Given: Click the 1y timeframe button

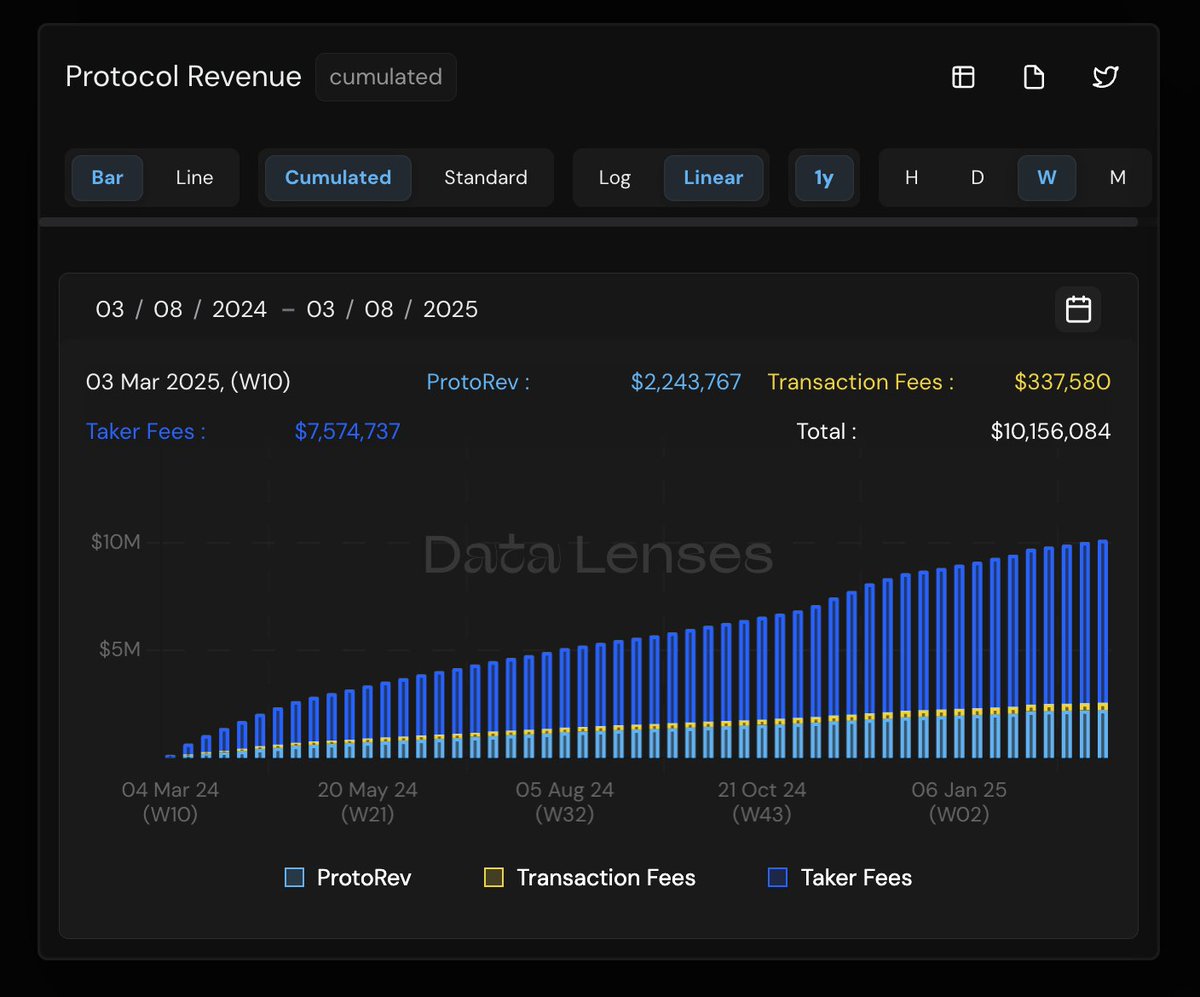Looking at the screenshot, I should pyautogui.click(x=824, y=177).
